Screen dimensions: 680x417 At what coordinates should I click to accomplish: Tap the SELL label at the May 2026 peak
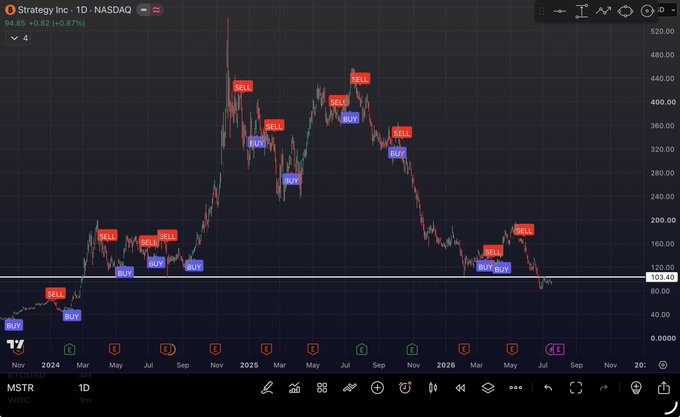click(524, 231)
